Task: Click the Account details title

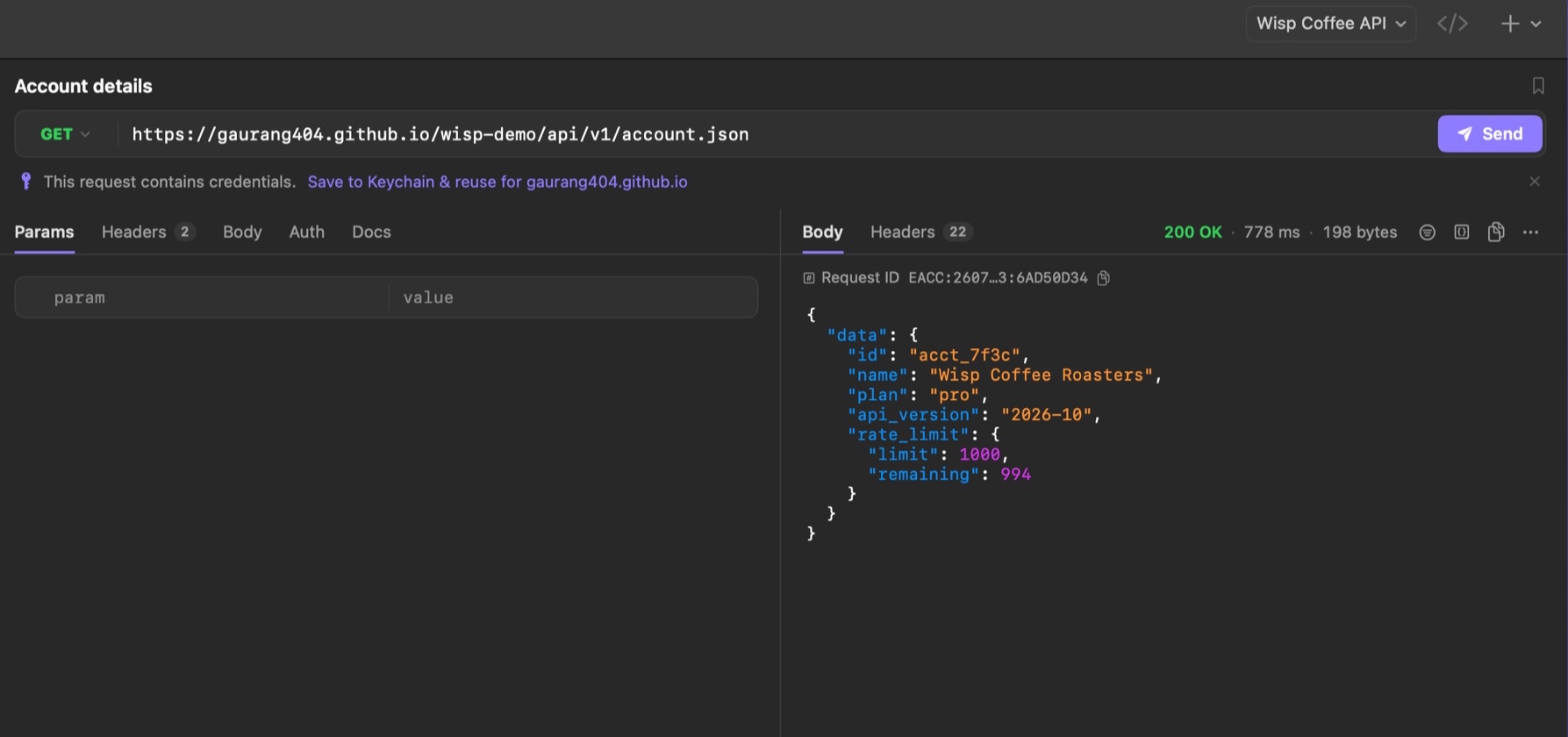Action: pyautogui.click(x=83, y=86)
